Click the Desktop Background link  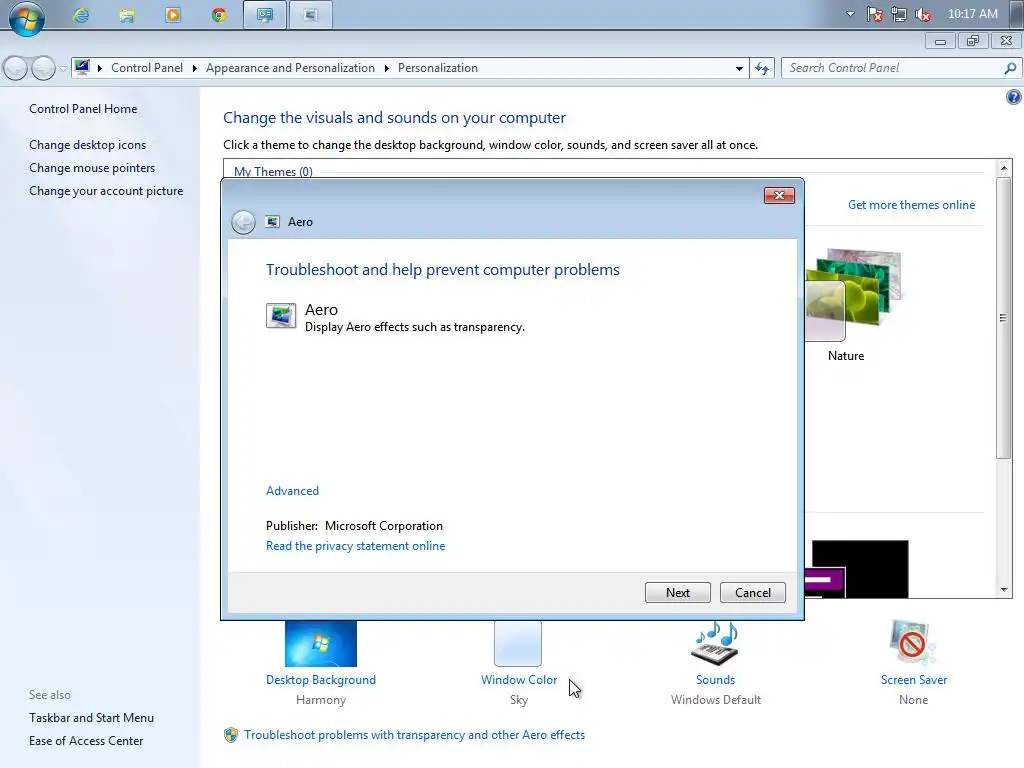click(321, 680)
